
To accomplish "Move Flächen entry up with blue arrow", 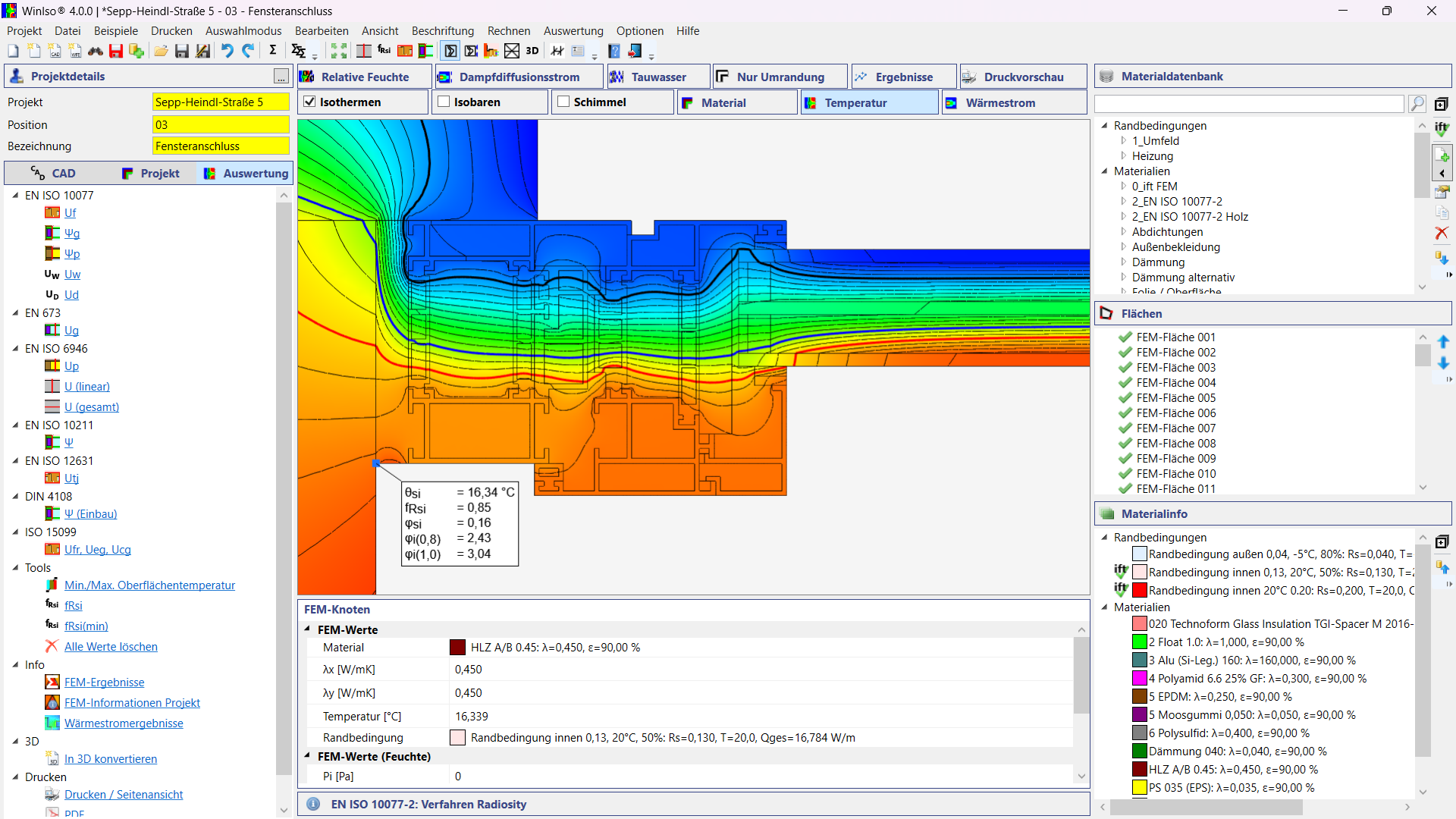I will tap(1443, 342).
